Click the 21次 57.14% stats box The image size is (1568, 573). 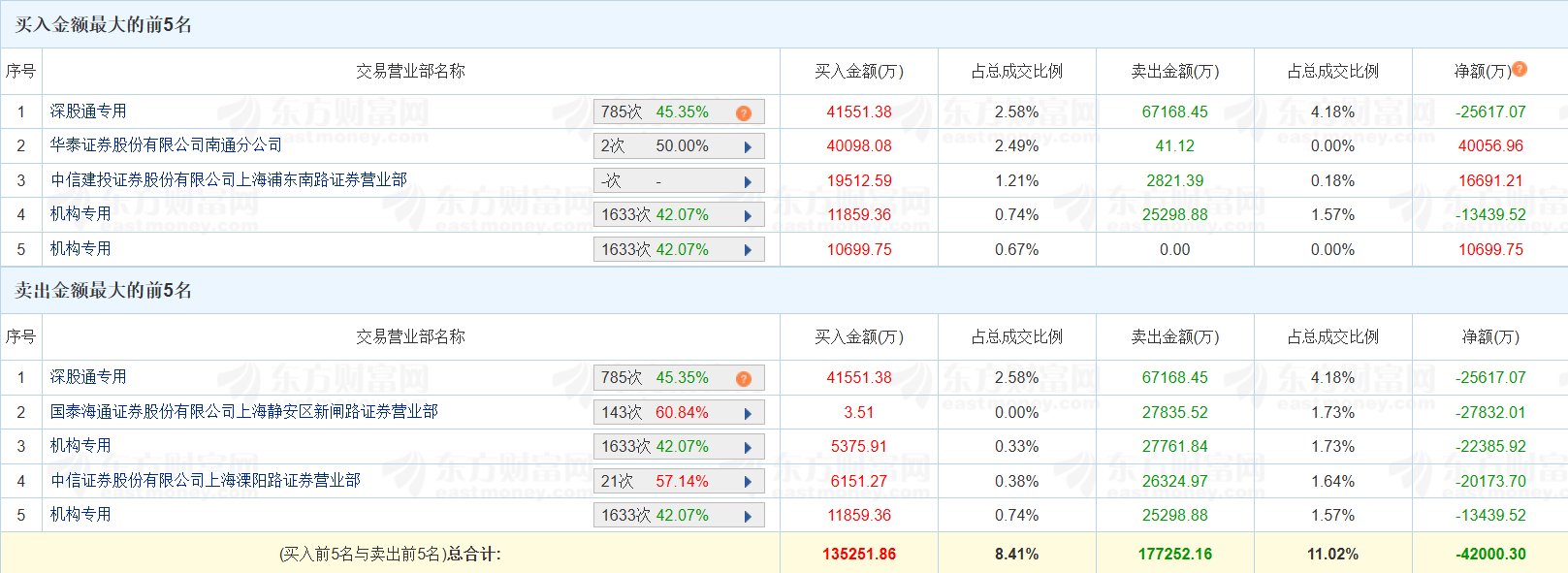669,482
